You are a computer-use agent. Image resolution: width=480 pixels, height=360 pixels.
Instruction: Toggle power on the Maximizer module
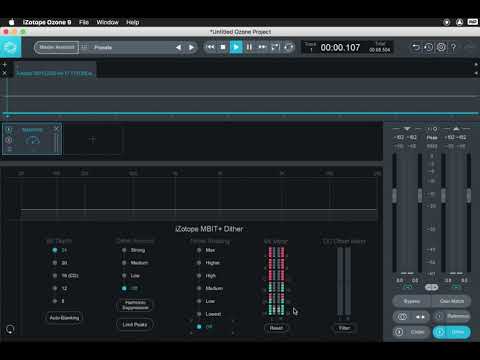(x=9, y=129)
